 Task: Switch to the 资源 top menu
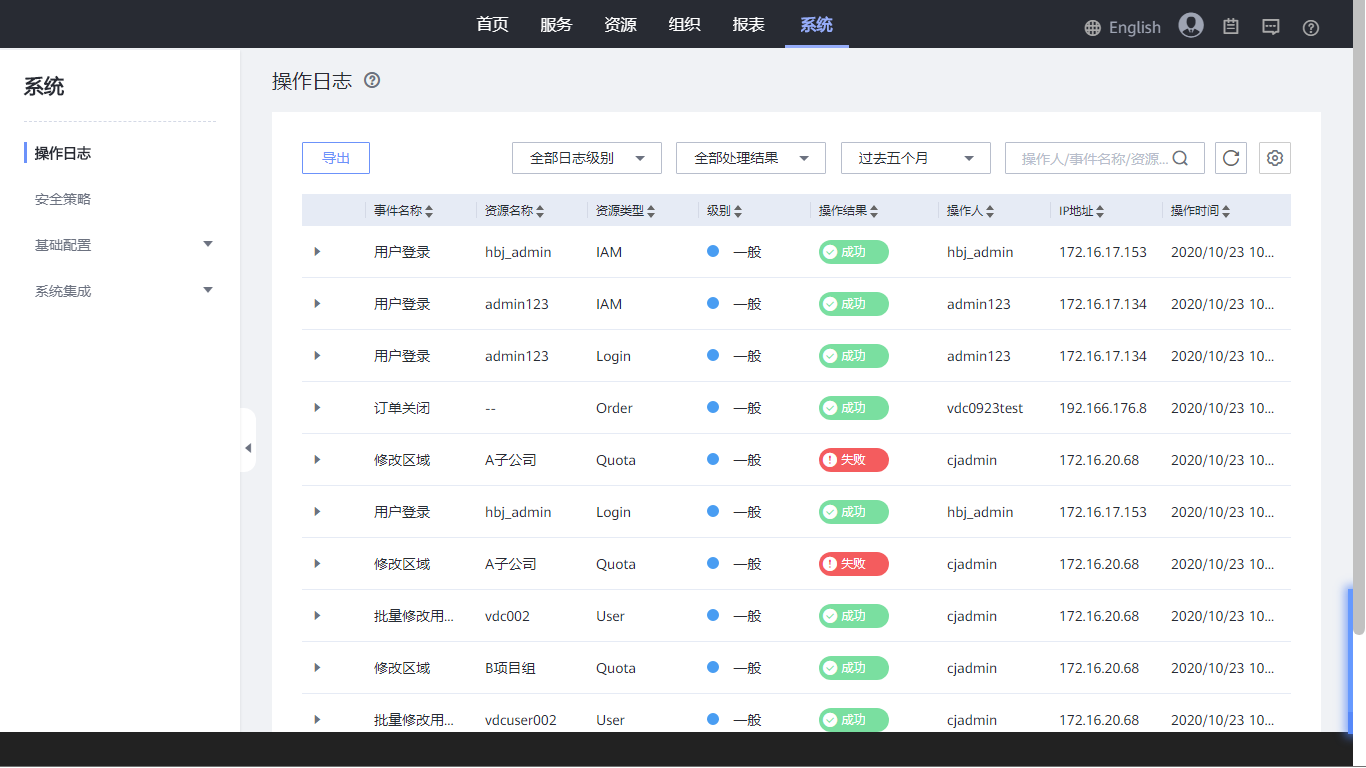coord(620,25)
